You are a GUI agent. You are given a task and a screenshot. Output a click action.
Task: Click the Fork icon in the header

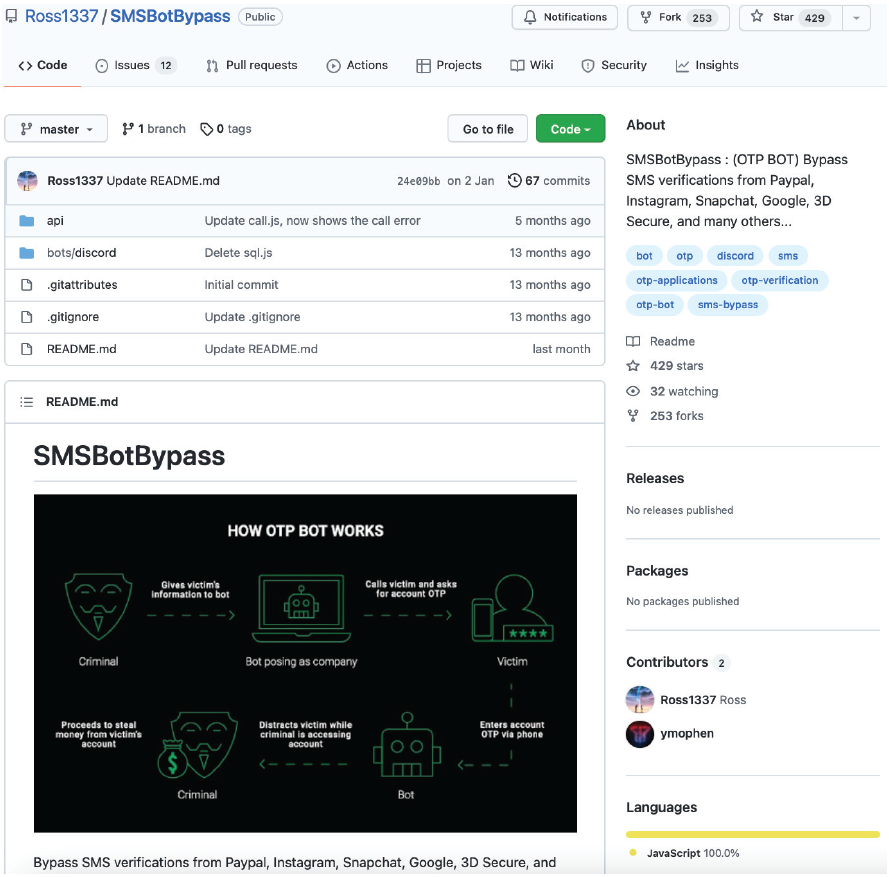coord(645,17)
